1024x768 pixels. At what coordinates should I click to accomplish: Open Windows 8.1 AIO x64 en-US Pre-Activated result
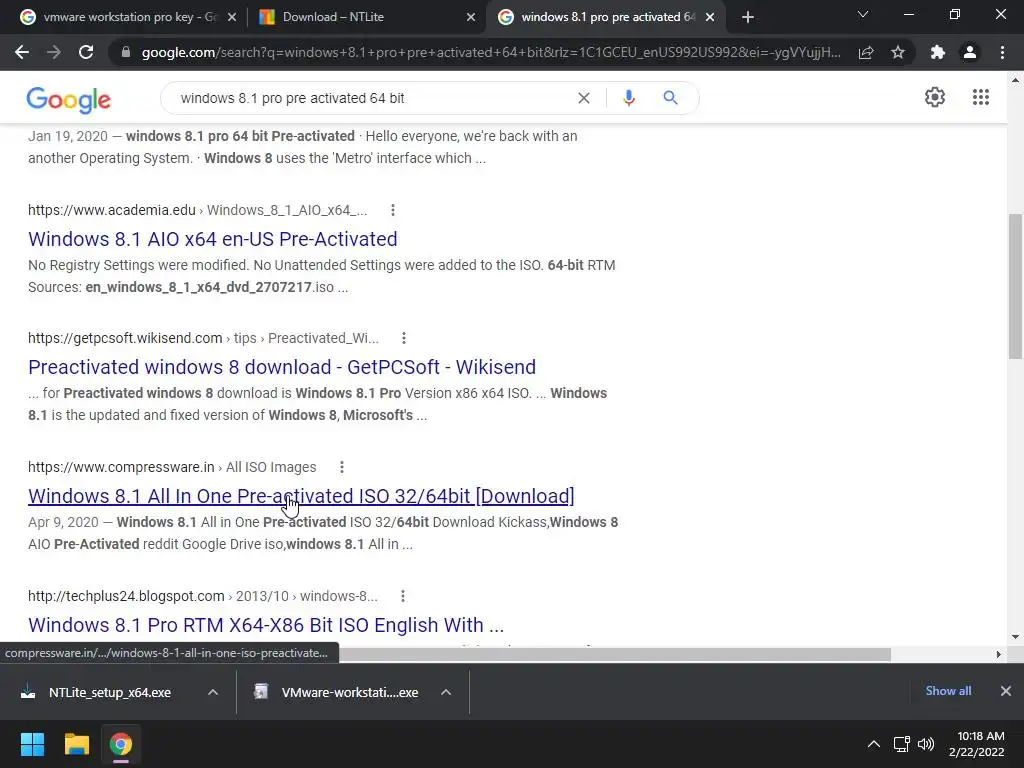point(212,239)
